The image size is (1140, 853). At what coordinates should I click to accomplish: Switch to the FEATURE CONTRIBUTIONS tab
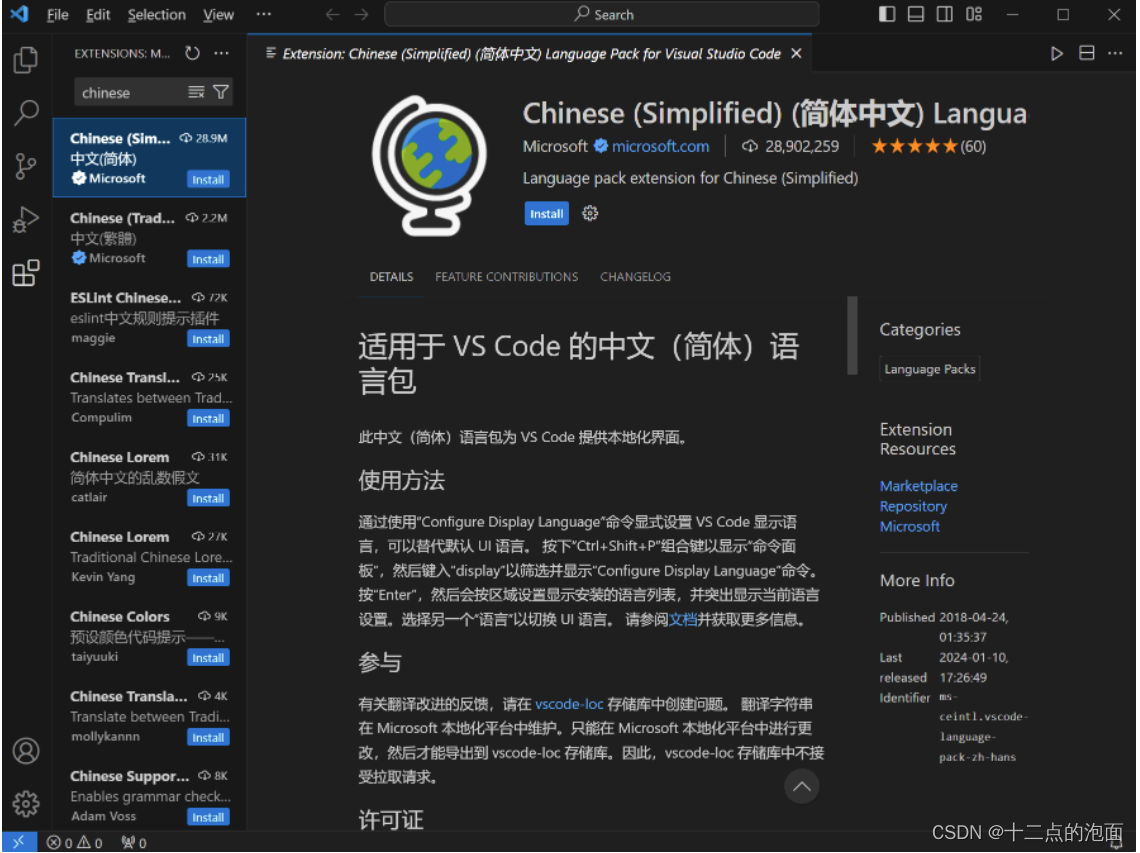point(506,277)
